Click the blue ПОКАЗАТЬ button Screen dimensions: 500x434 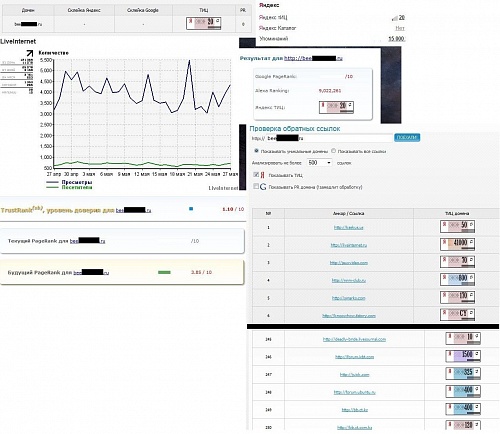pos(407,137)
